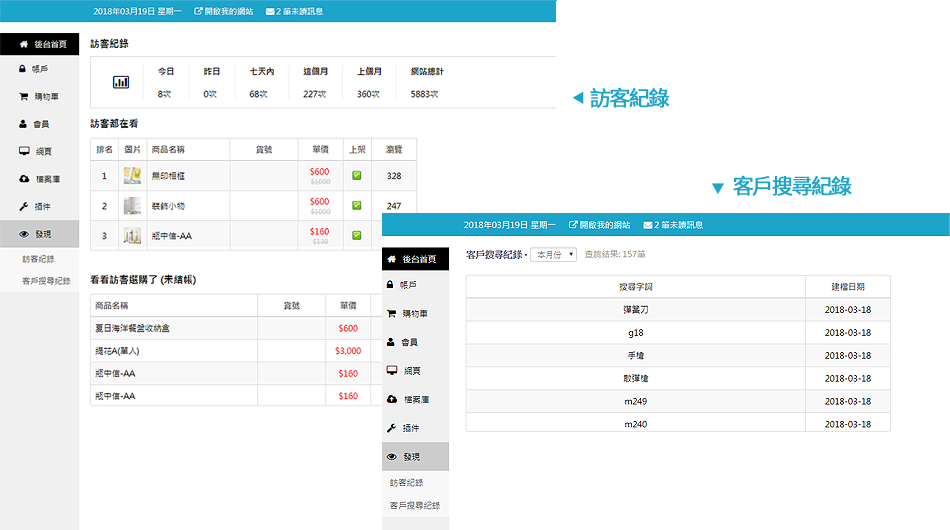The height and width of the screenshot is (530, 950).
Task: Click the wrench icon for 插件 in the search-records sidebar
Action: point(391,428)
